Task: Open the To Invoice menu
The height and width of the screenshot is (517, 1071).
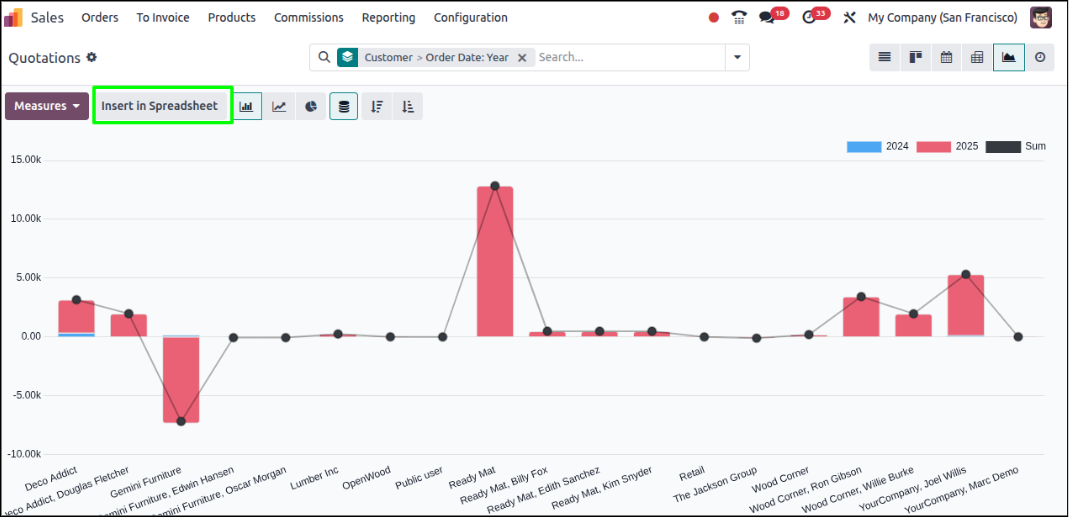Action: tap(163, 18)
